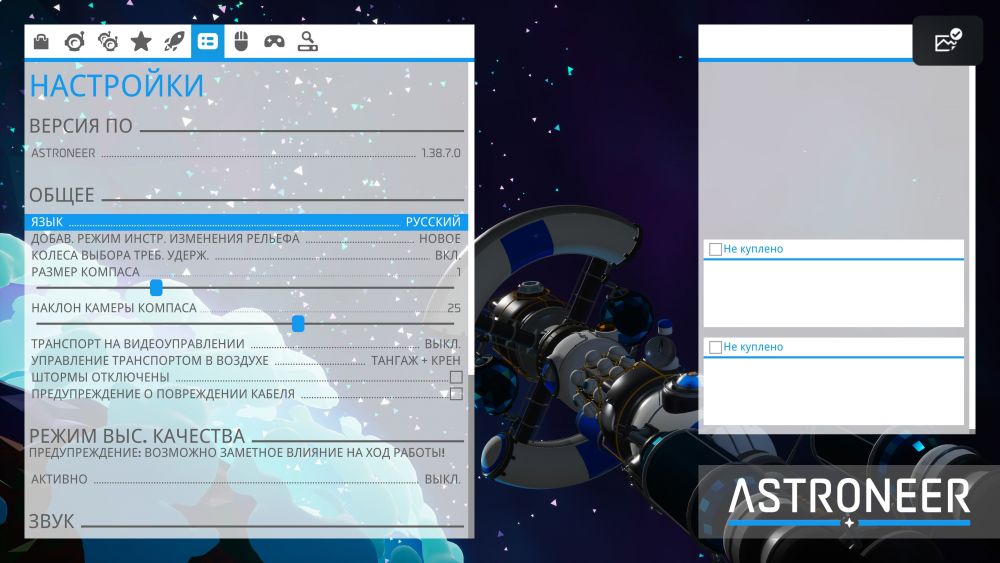Screen dimensions: 1000x563
Task: Open the joystick search icon tab
Action: [x=307, y=41]
